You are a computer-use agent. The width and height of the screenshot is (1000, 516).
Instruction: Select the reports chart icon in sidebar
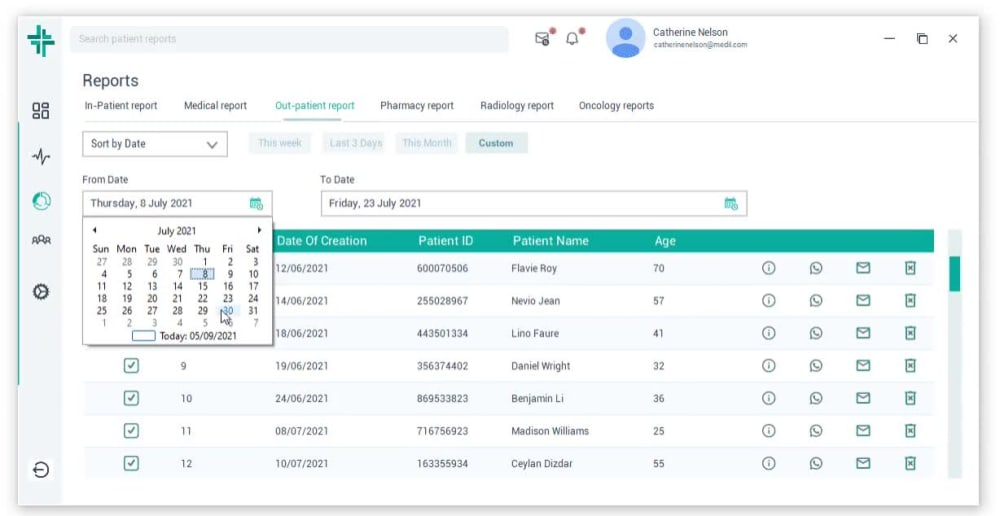point(41,202)
